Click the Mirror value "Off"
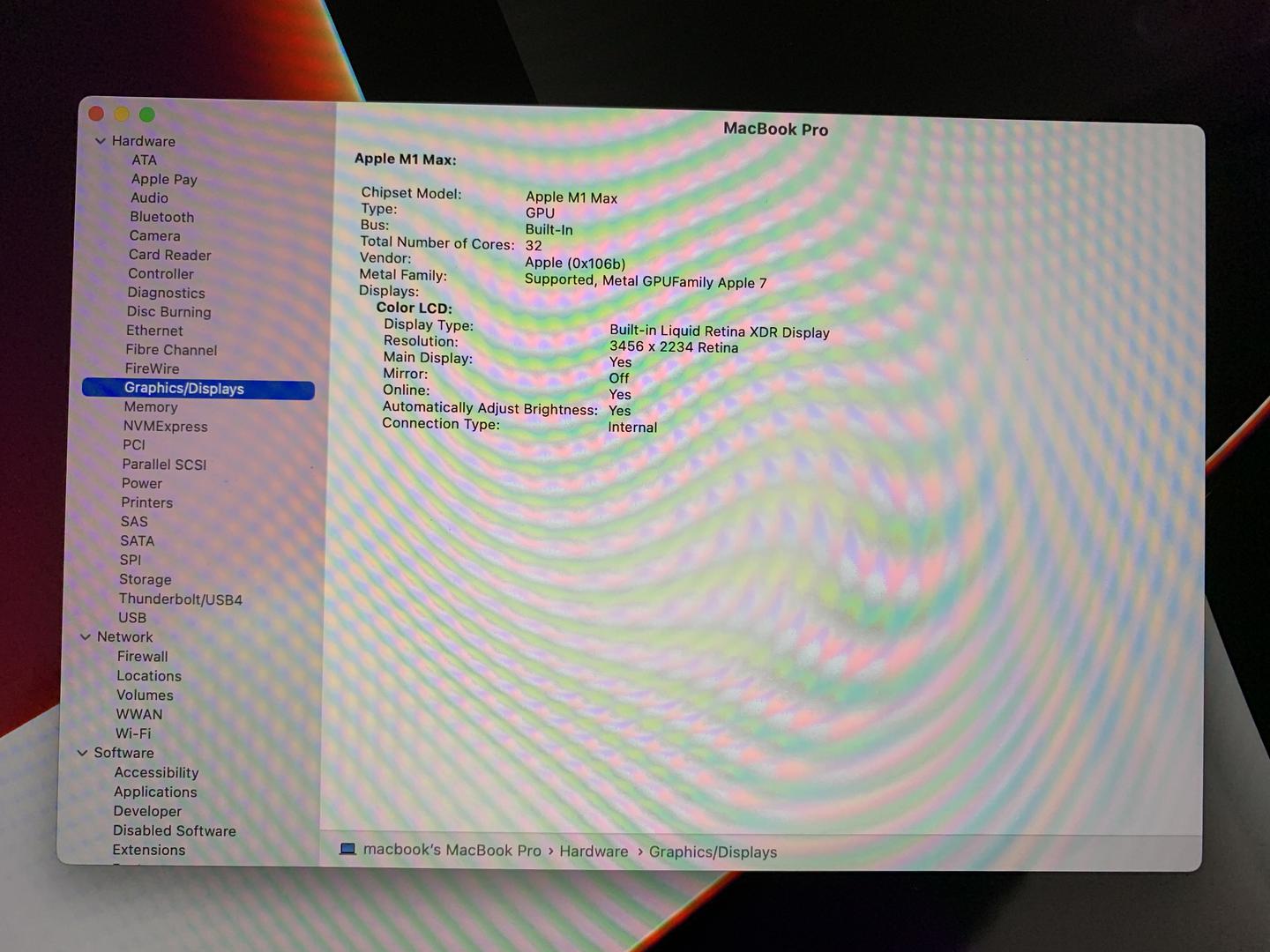 pyautogui.click(x=619, y=378)
